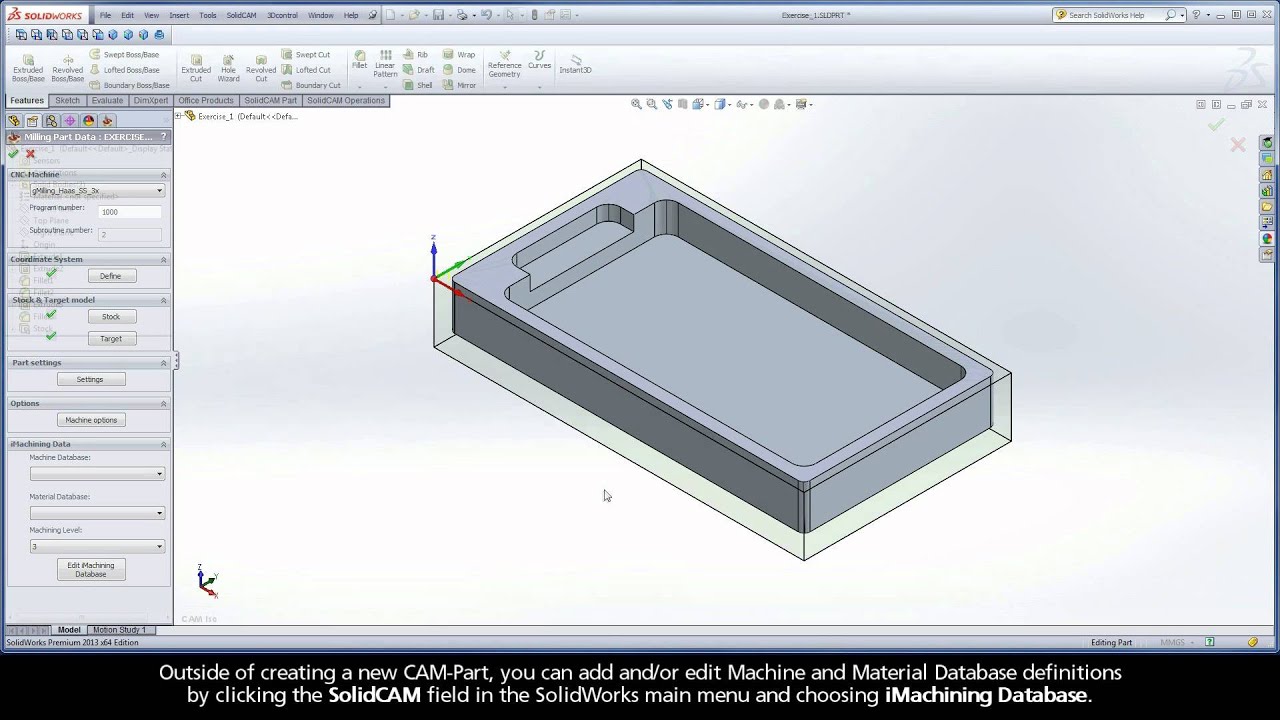Open the Insert menu

179,15
